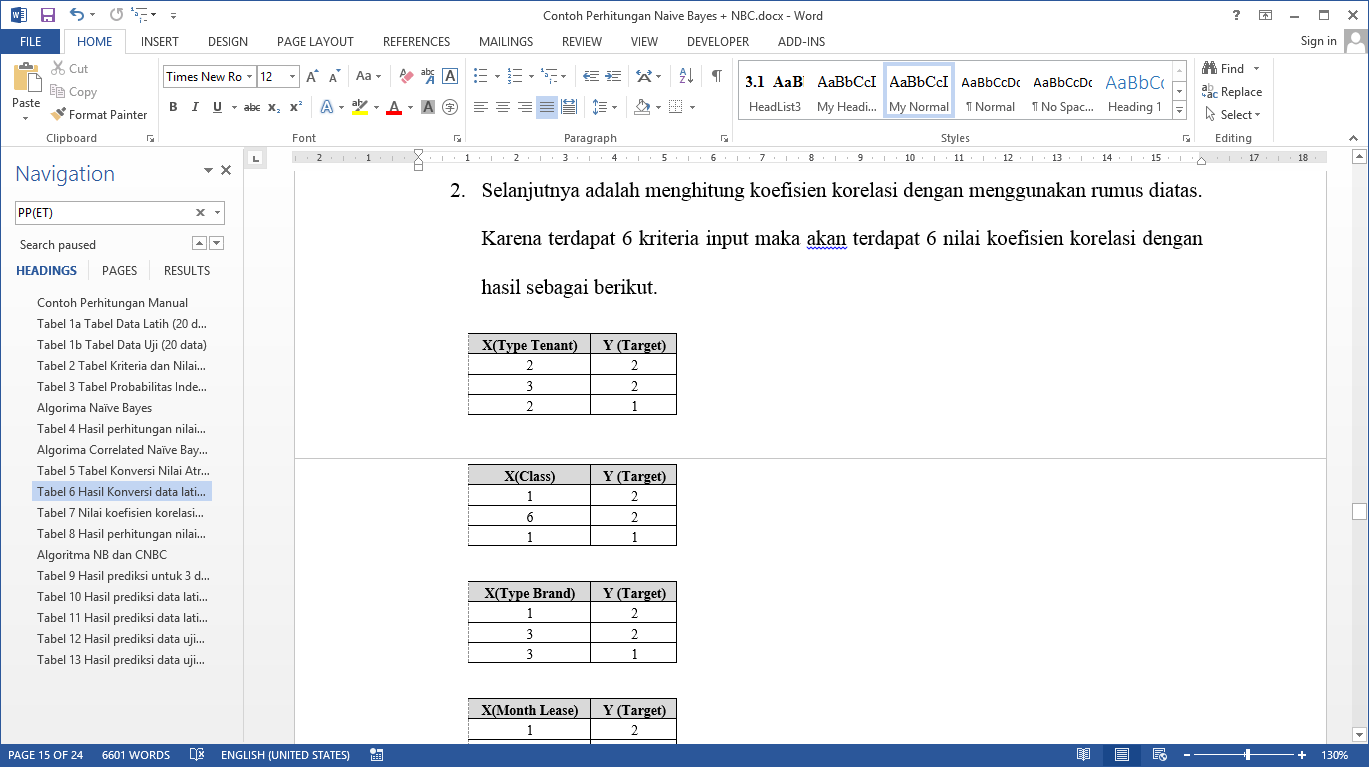Screen dimensions: 1369x767
Task: Sort the selection with the Sort icon
Action: [686, 76]
